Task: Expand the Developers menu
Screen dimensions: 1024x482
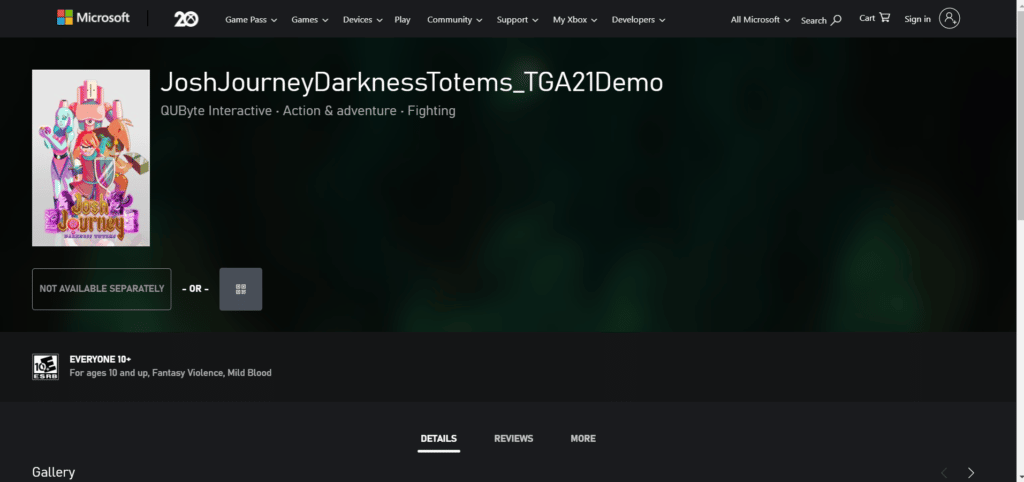Action: pyautogui.click(x=638, y=20)
